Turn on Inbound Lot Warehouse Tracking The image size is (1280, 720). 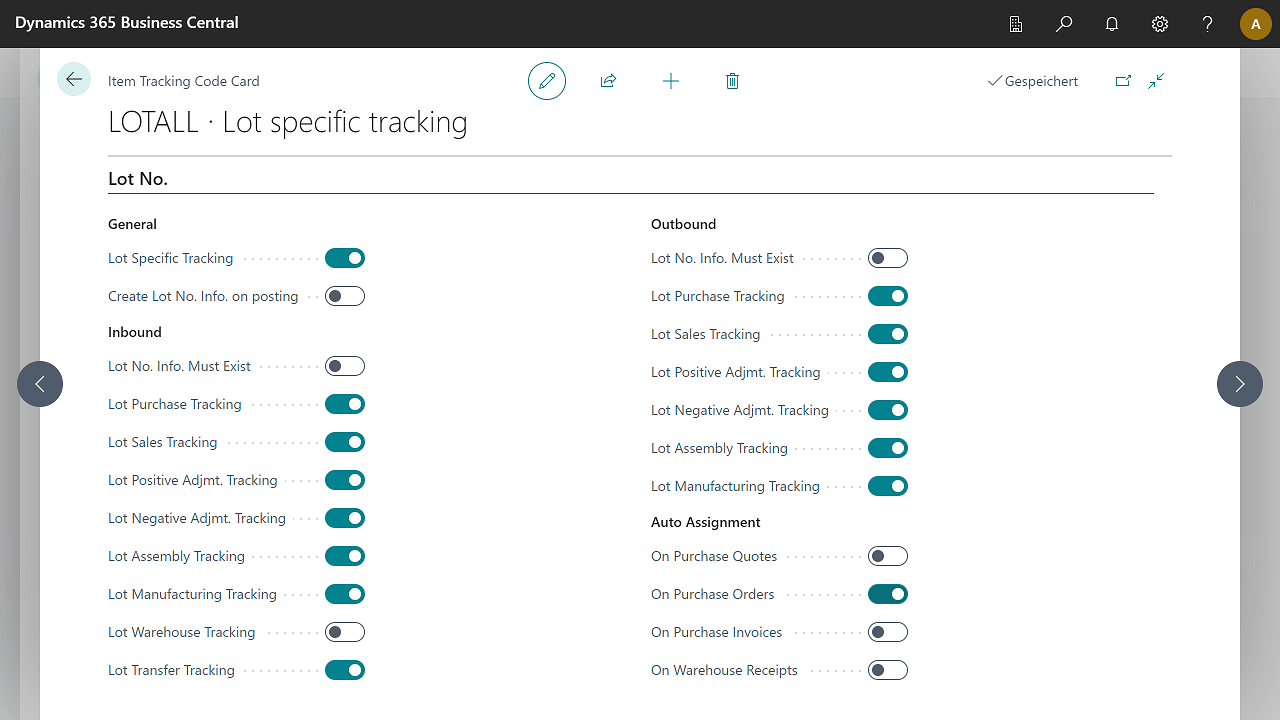coord(345,632)
